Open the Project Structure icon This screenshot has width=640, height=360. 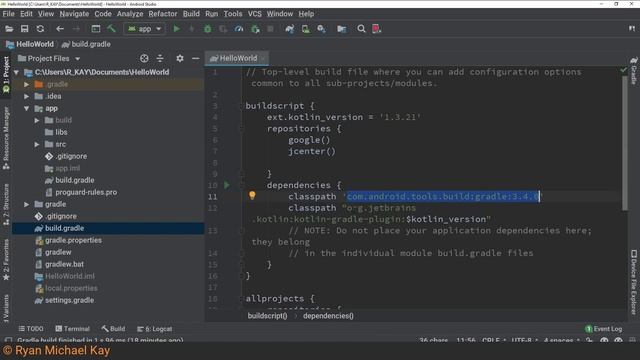(342, 29)
